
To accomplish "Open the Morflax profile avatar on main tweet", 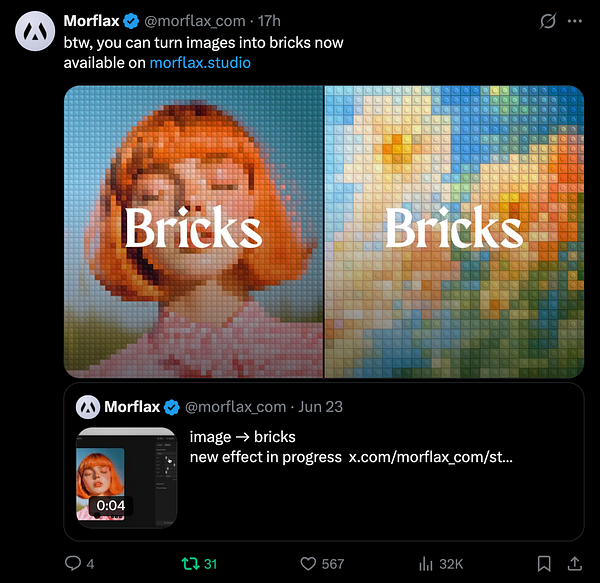I will (35, 31).
